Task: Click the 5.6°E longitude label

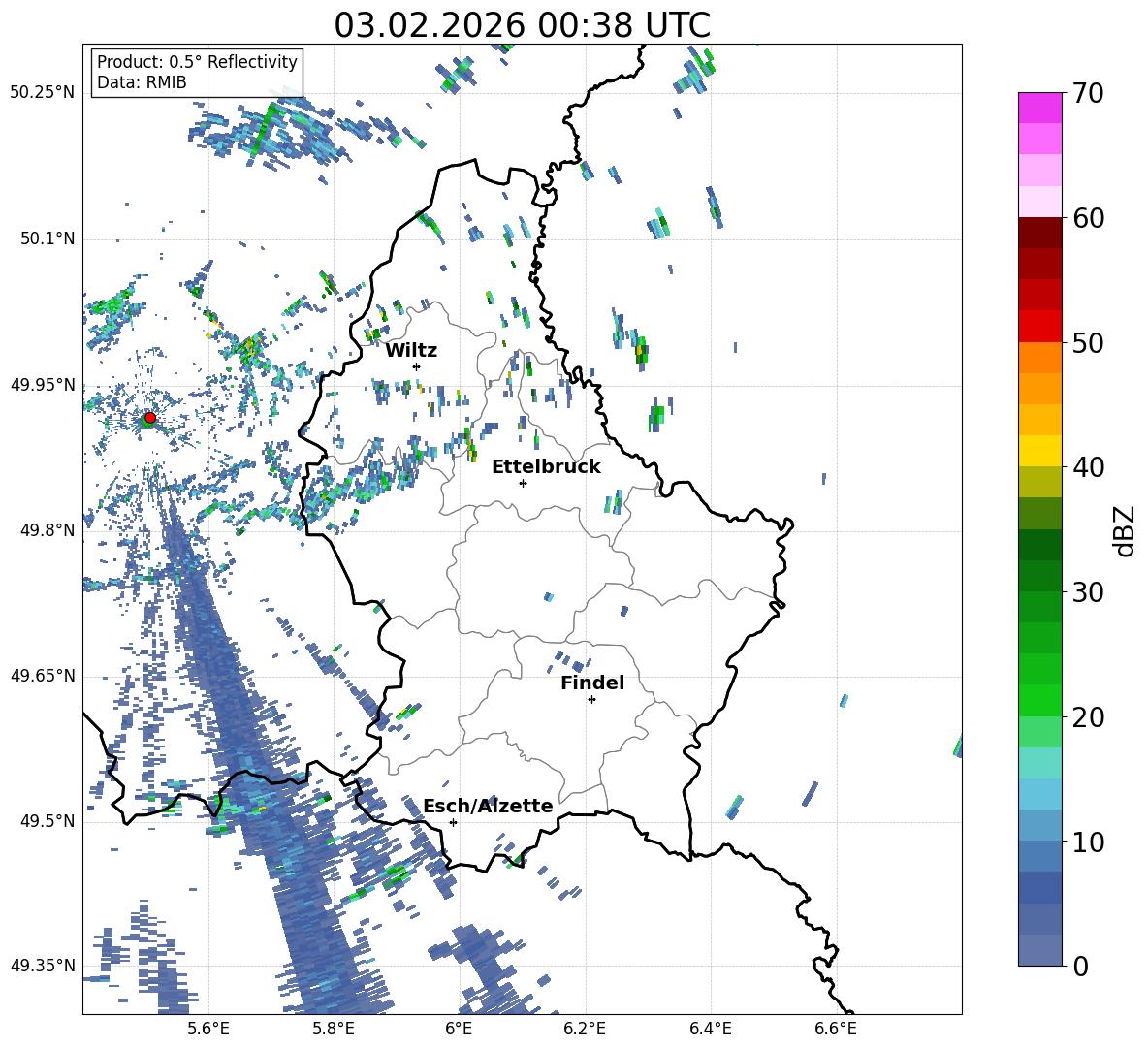Action: pos(208,1029)
